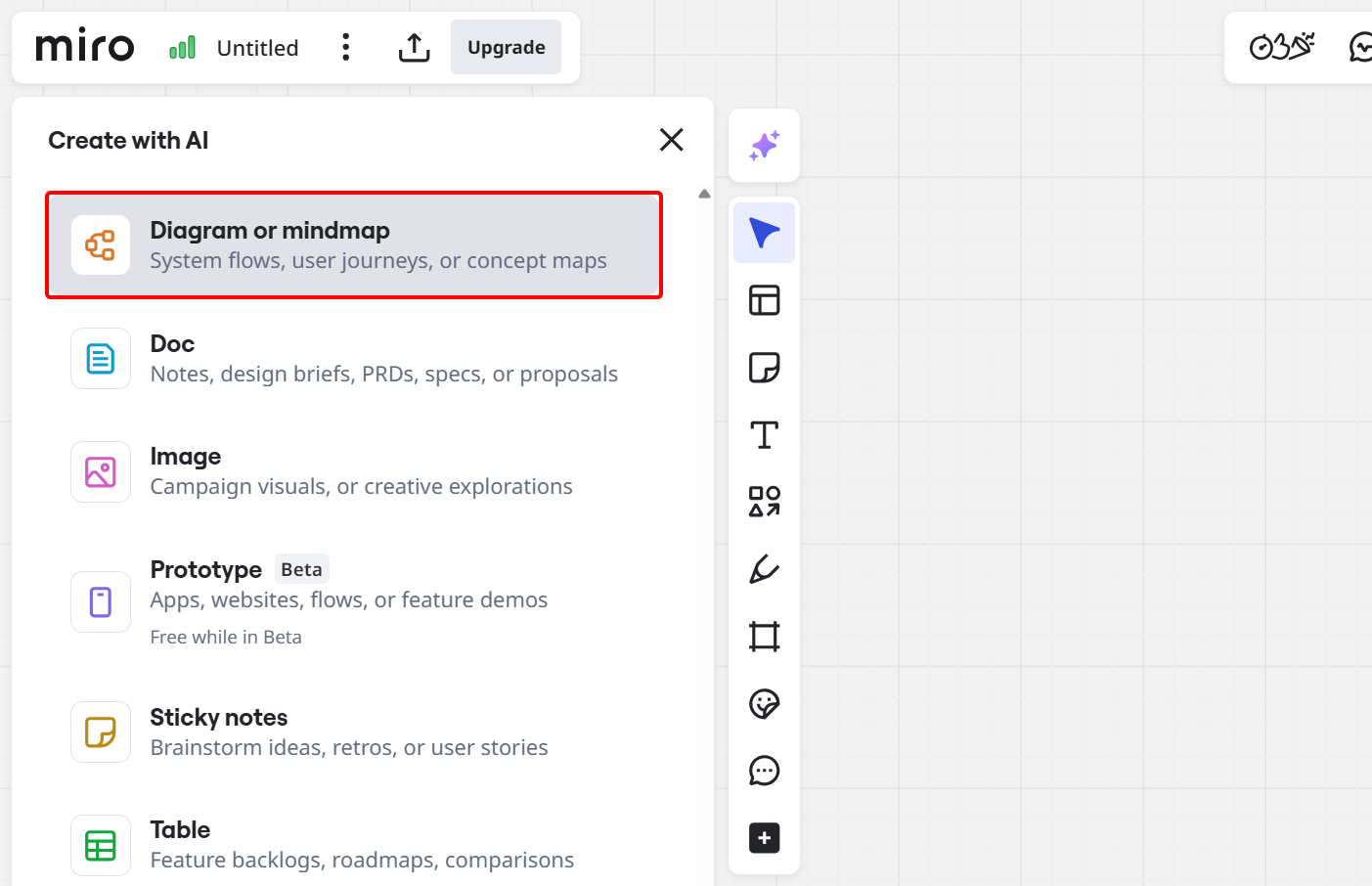The image size is (1372, 886).
Task: Choose the Sticky notes creation option
Action: click(x=353, y=731)
